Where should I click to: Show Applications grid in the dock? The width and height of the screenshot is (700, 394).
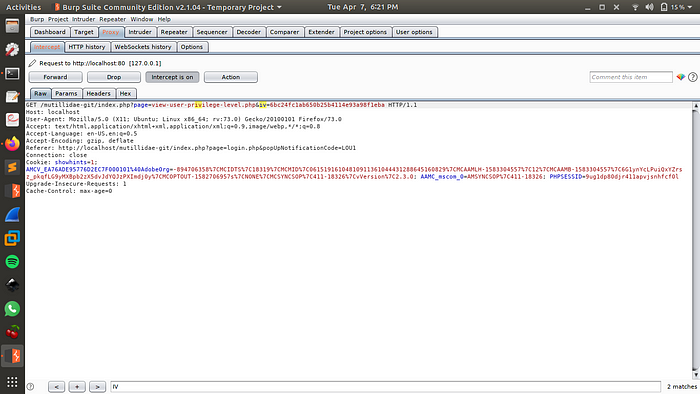pos(12,382)
